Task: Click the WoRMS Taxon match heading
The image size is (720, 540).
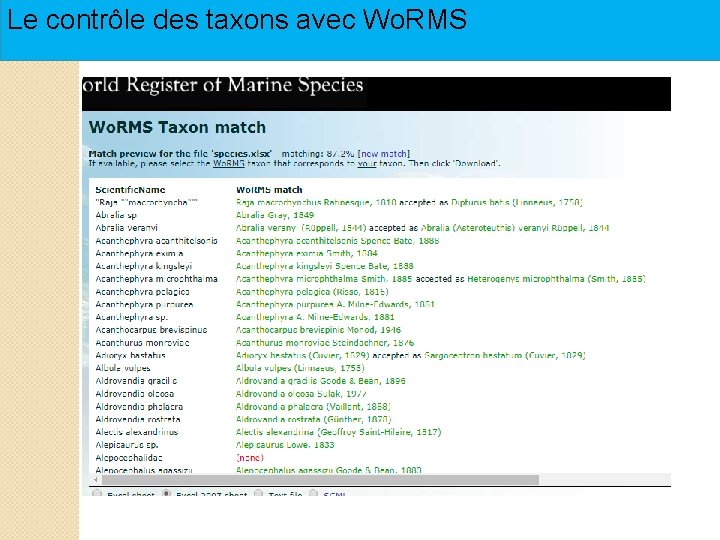Action: [x=177, y=127]
